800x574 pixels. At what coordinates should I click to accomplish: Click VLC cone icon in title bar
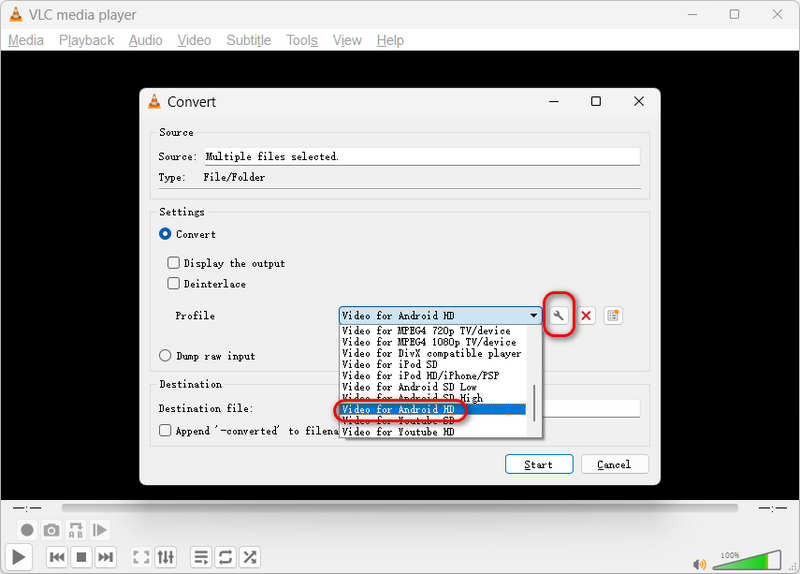point(16,14)
